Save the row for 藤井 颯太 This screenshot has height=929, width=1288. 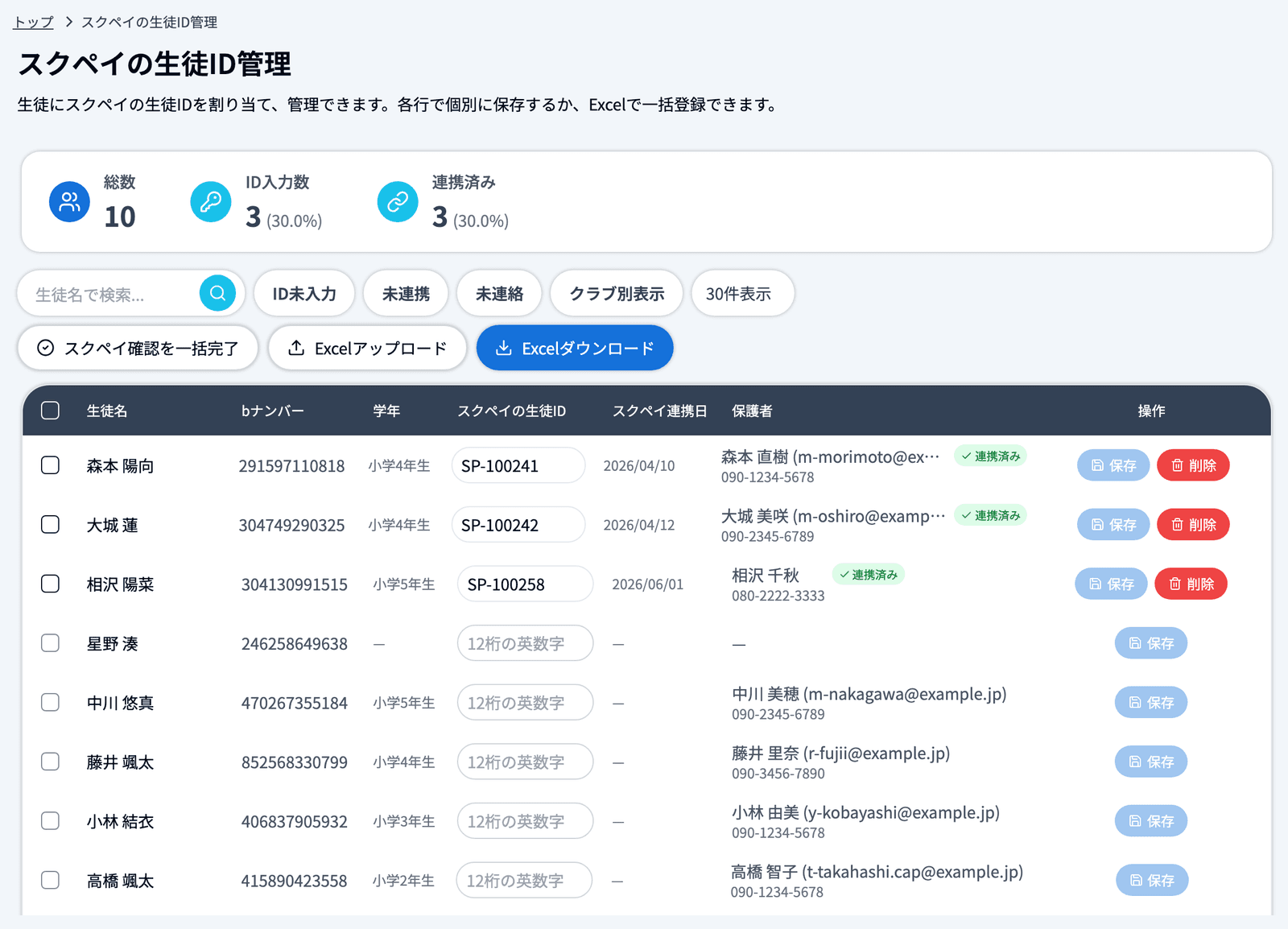point(1151,762)
